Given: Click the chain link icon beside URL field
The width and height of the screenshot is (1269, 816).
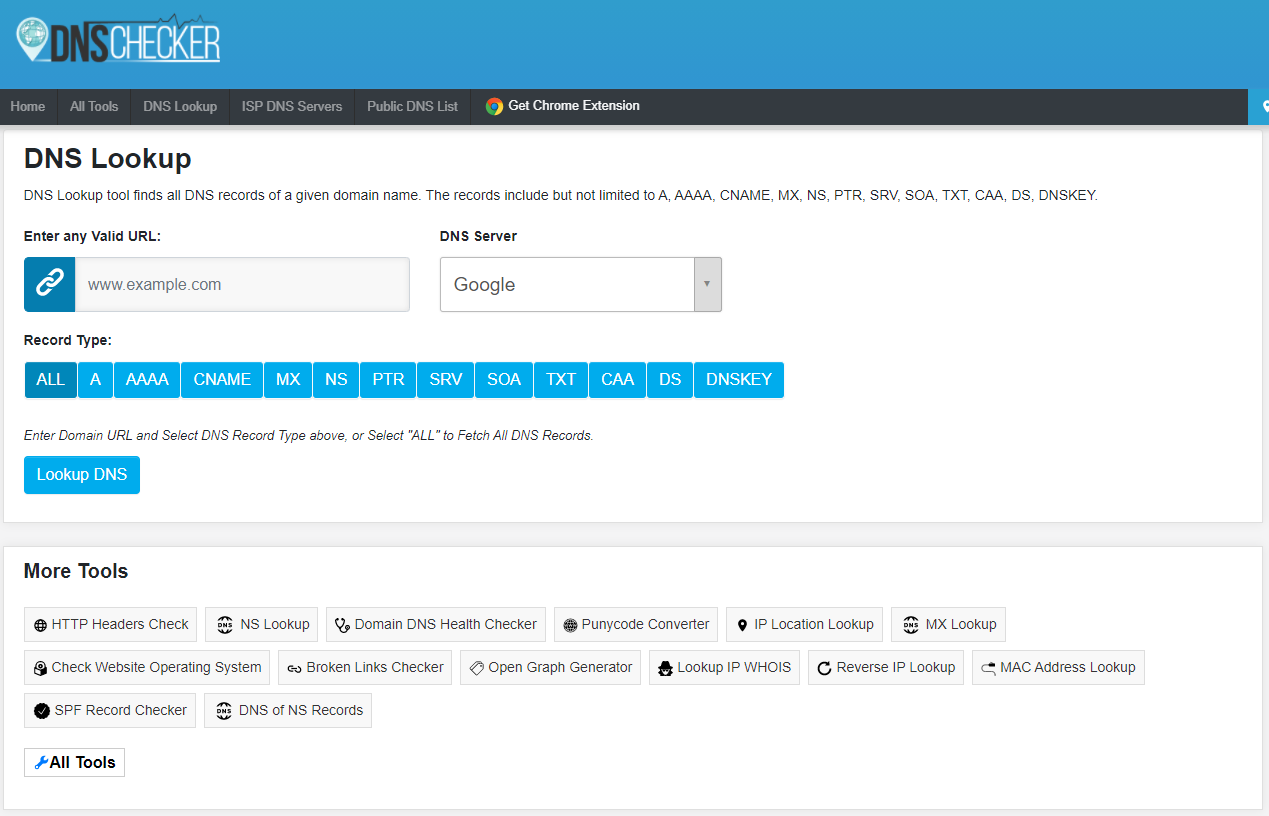Looking at the screenshot, I should [x=49, y=284].
